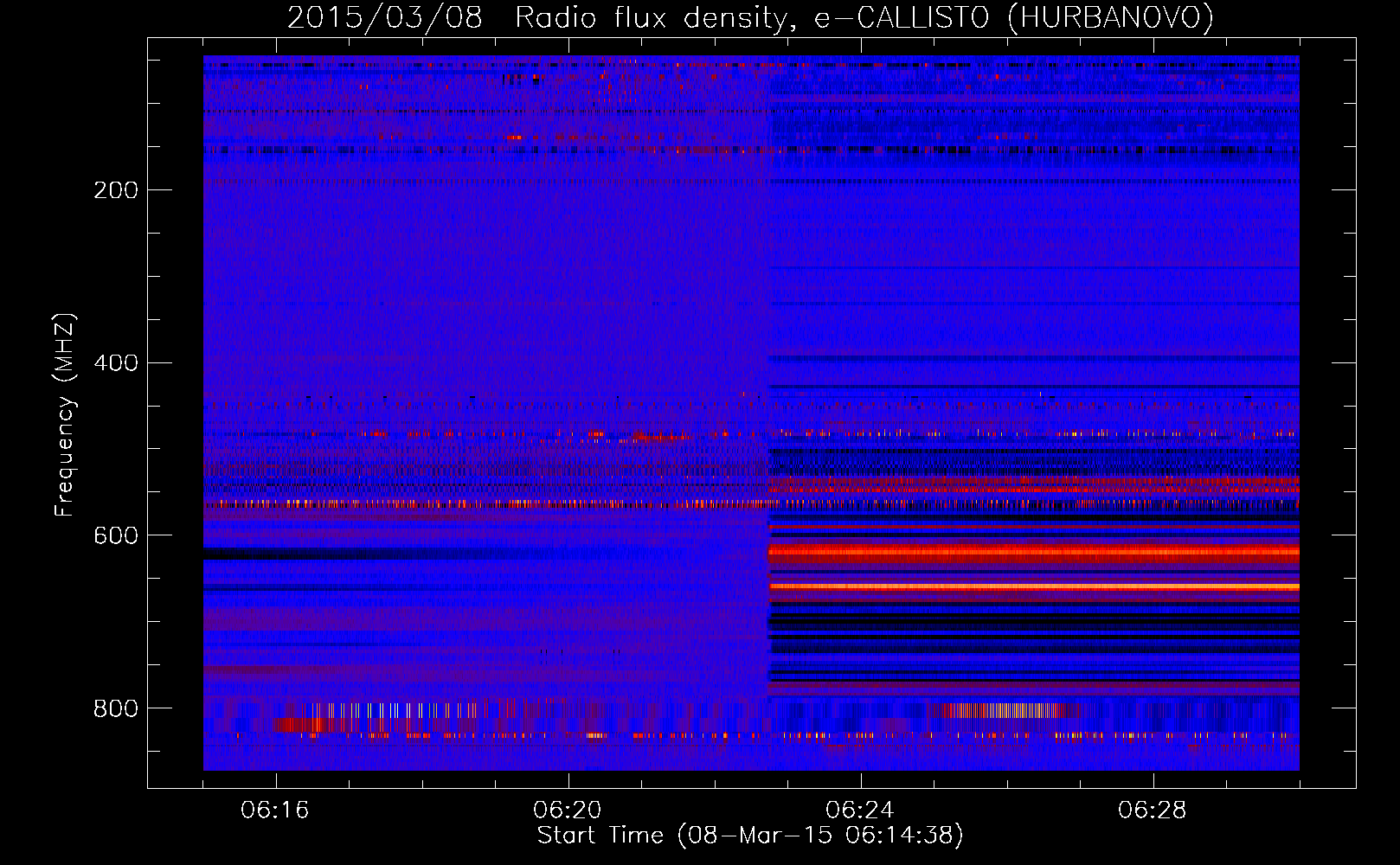Click the "Frequency (MHZ)" axis label
The width and height of the screenshot is (1400, 865).
pos(65,415)
